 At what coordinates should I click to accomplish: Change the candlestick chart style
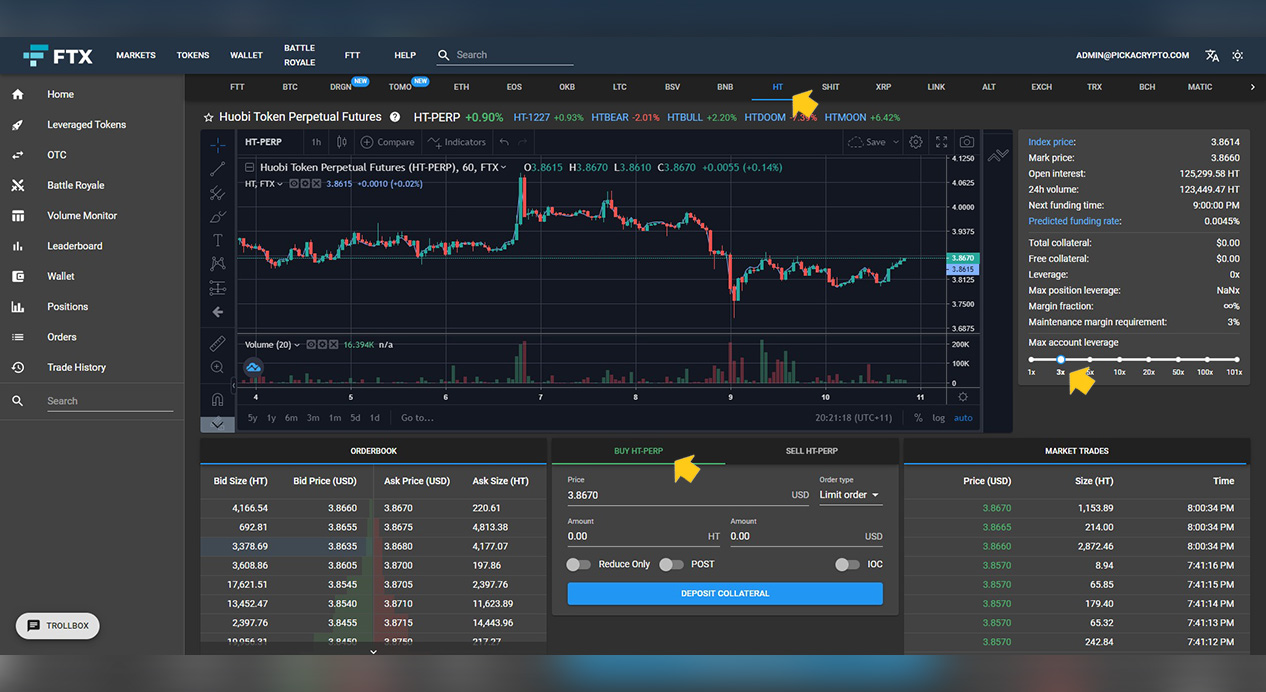point(342,142)
